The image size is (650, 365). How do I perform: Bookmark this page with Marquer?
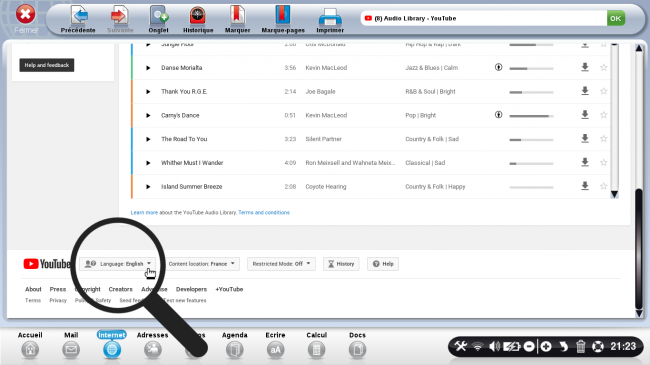[x=237, y=19]
